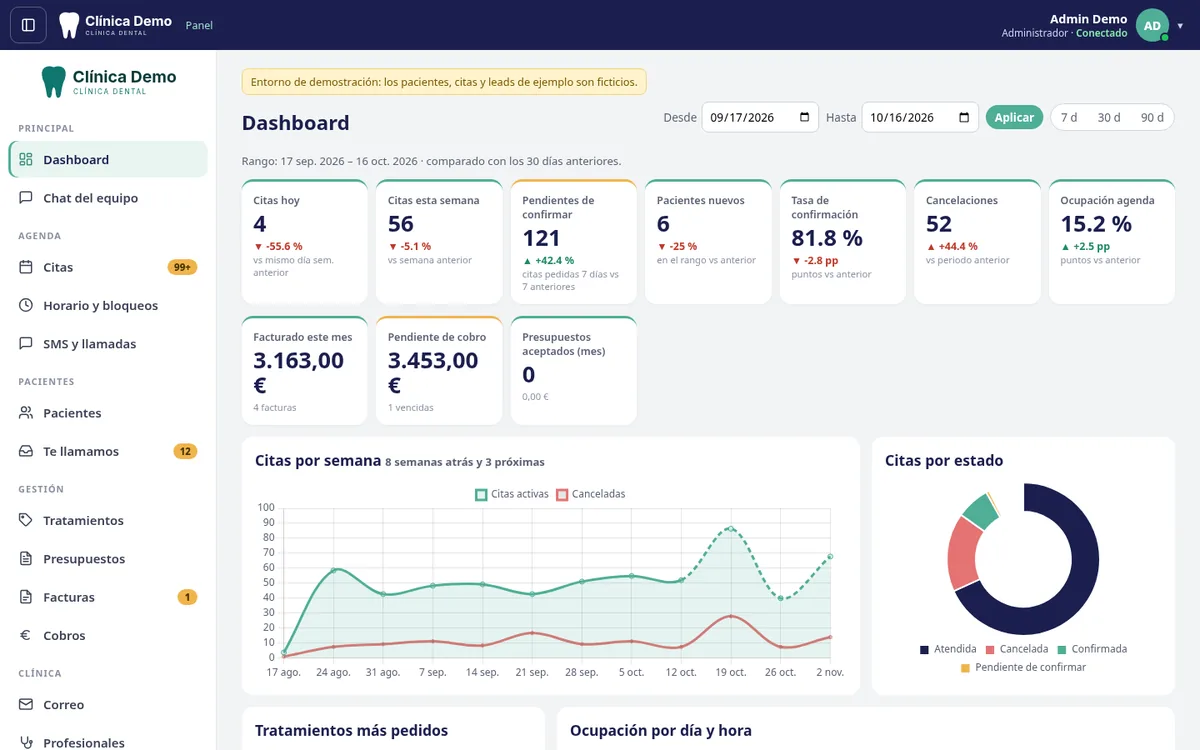Click the green tooth logo in sidebar
1200x750 pixels.
pyautogui.click(x=54, y=81)
